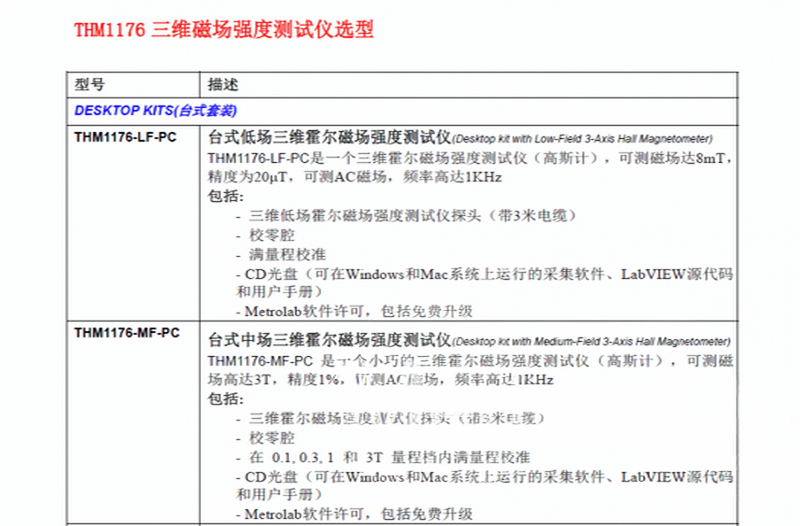Click the line '场高达3T，精度1%'
800x526 pixels.
[x=273, y=380]
